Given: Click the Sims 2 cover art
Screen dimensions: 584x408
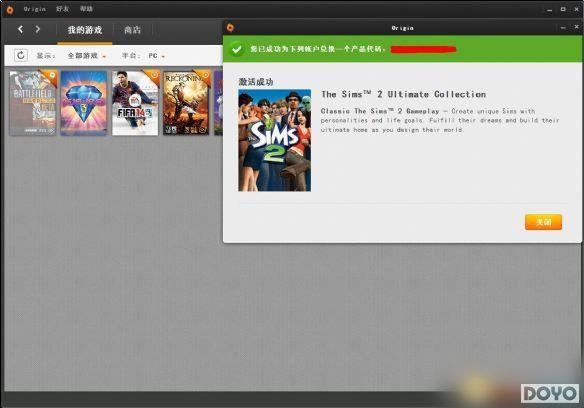Looking at the screenshot, I should click(274, 140).
